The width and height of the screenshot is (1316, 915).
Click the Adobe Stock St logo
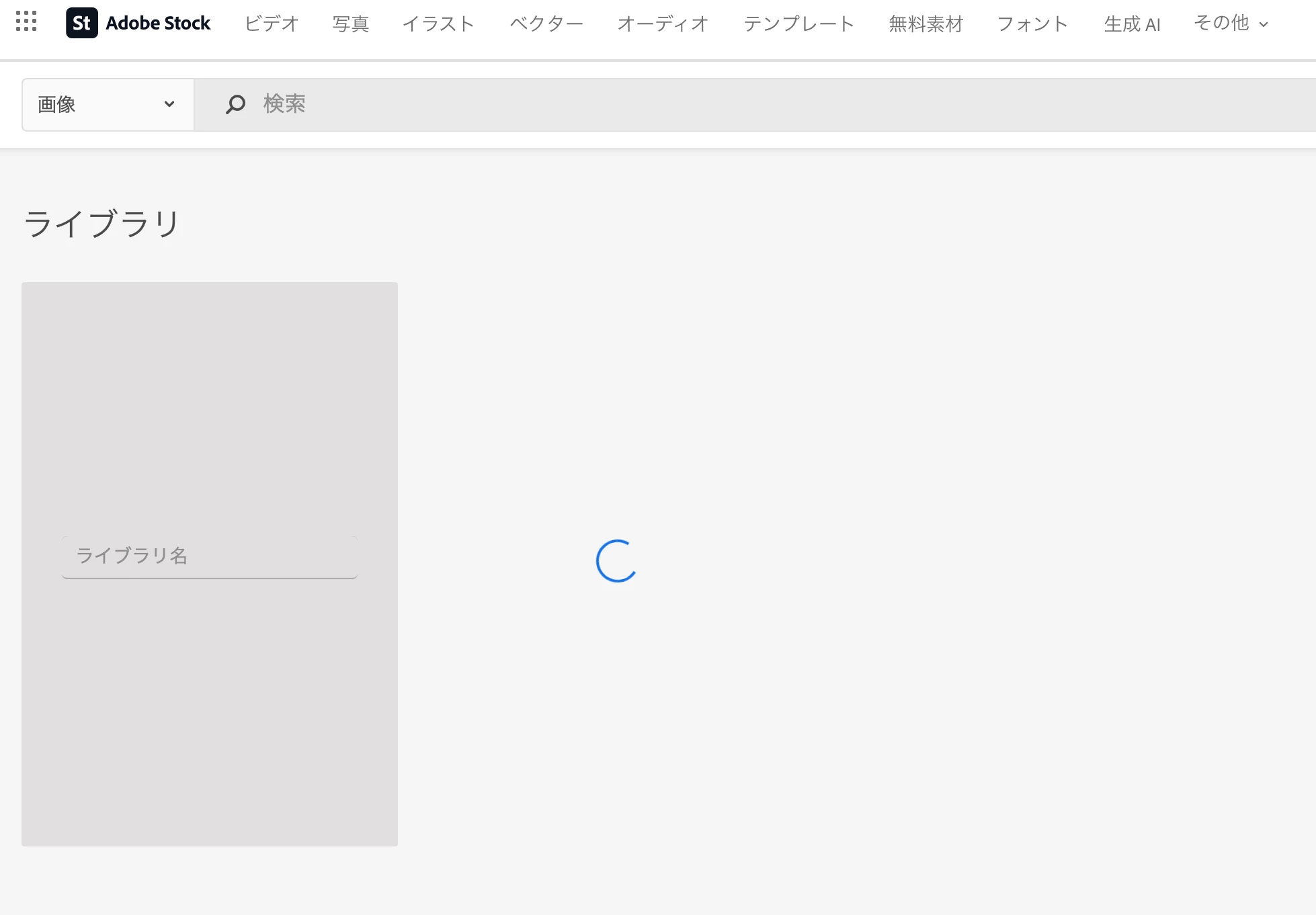pyautogui.click(x=82, y=23)
